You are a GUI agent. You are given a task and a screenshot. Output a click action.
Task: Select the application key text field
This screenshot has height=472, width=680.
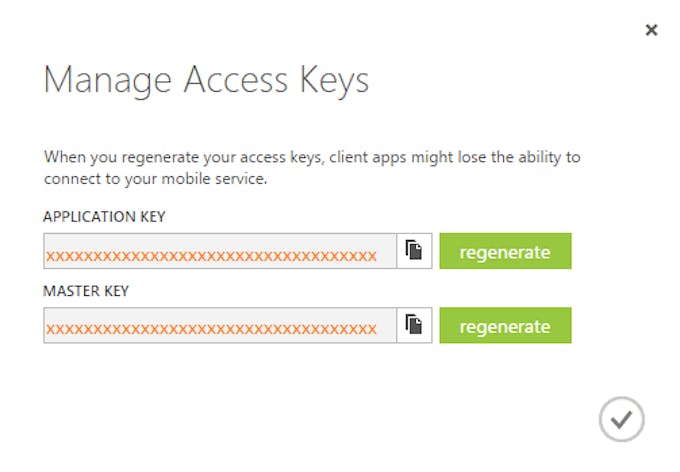220,251
